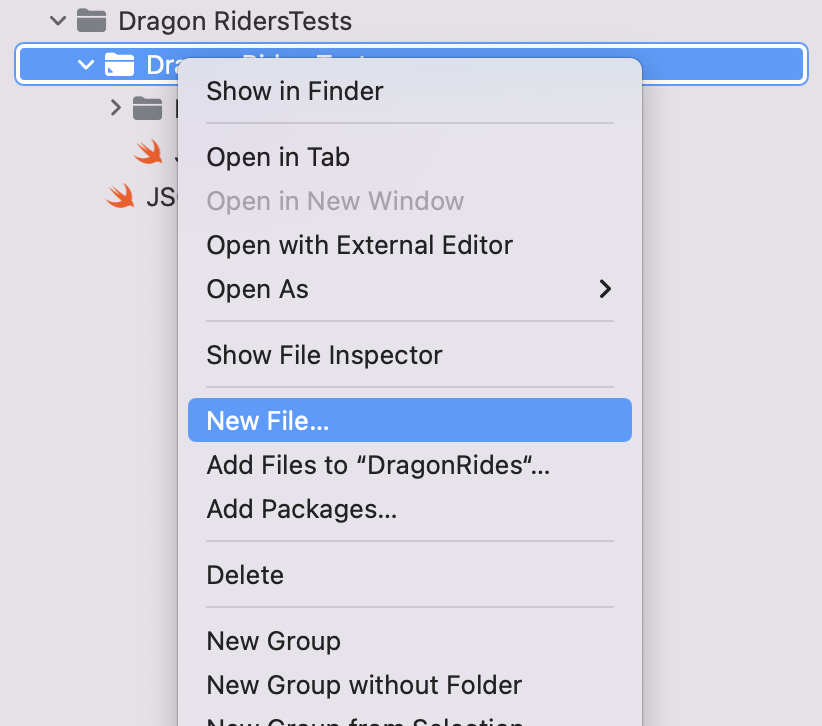Select Add Files to "DragonRides"…
The width and height of the screenshot is (822, 726).
pos(378,465)
